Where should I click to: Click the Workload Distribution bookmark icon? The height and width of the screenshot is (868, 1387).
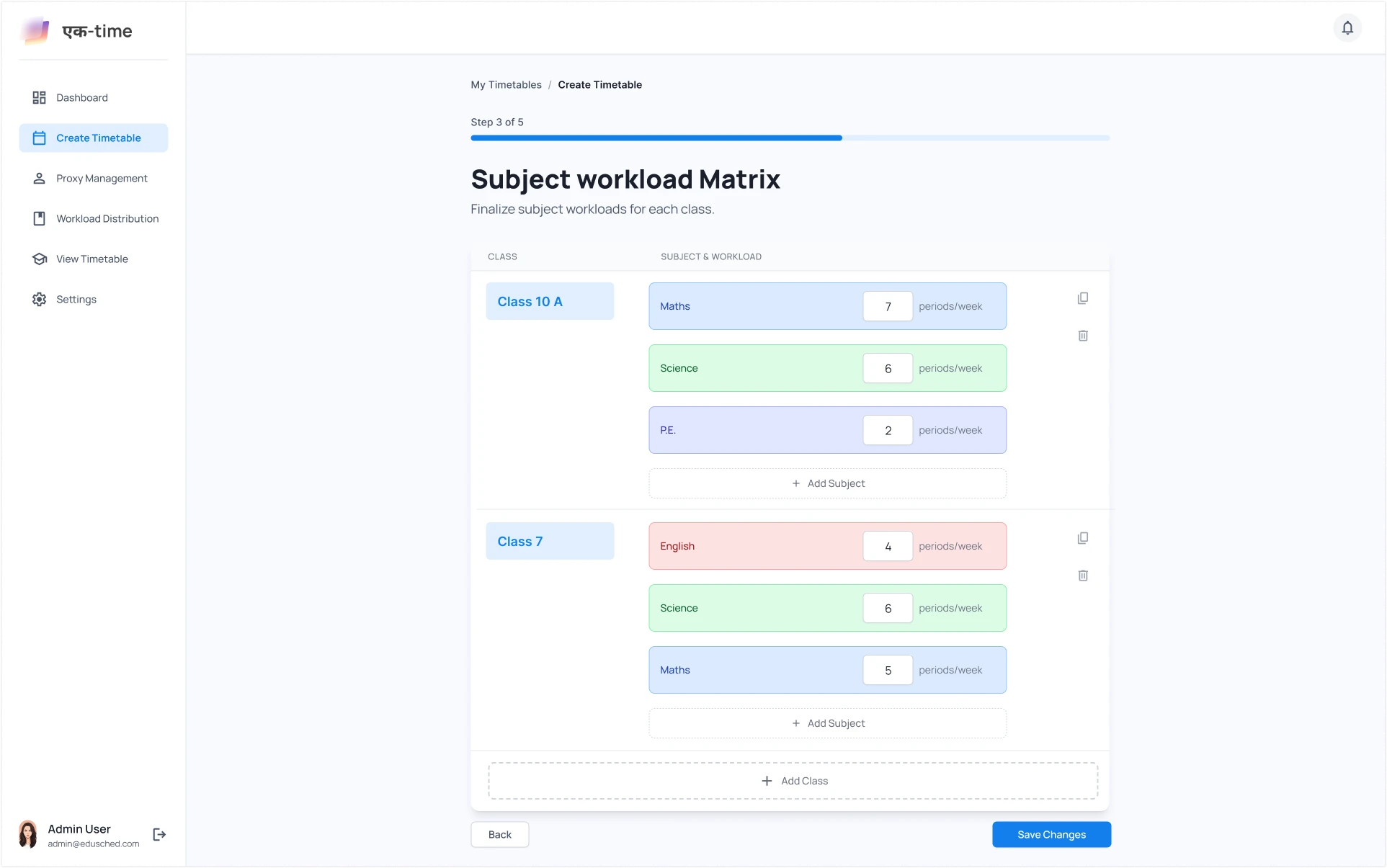click(39, 218)
